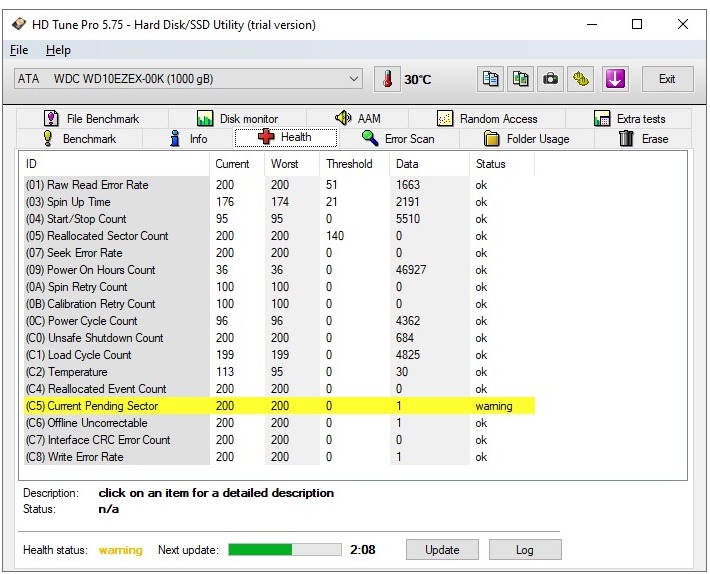710x574 pixels.
Task: Click the red cross Health icon
Action: 266,136
